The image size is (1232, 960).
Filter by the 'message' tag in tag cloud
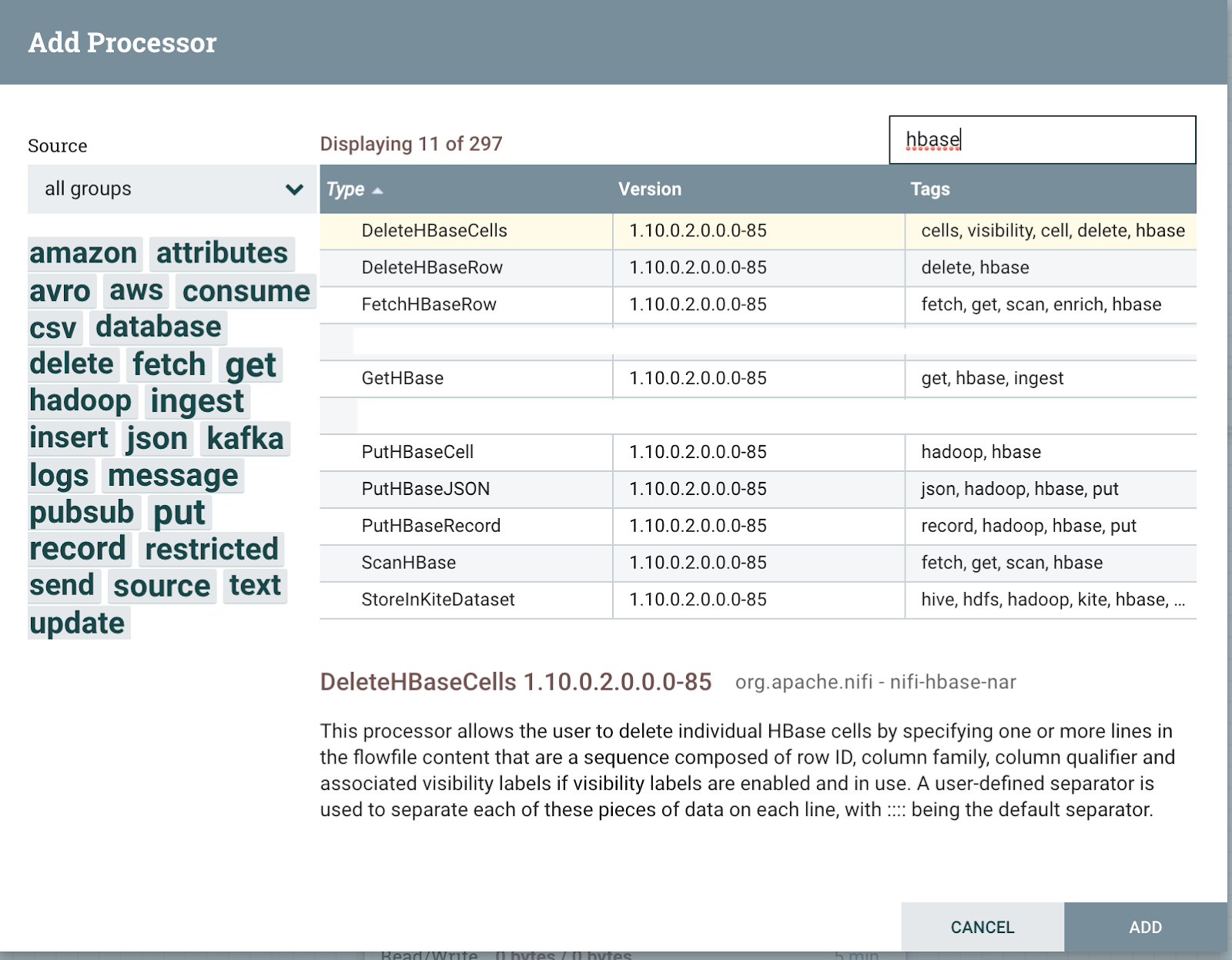point(173,475)
